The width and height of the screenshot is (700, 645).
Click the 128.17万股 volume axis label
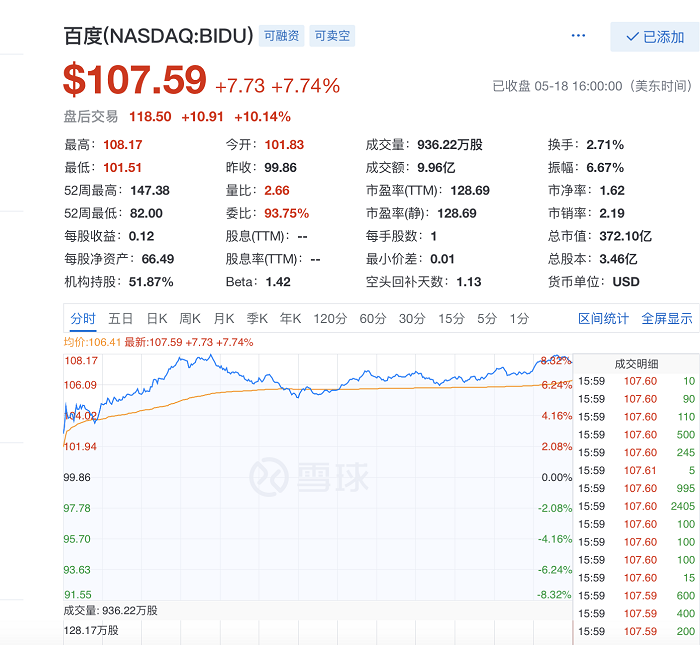pos(91,630)
